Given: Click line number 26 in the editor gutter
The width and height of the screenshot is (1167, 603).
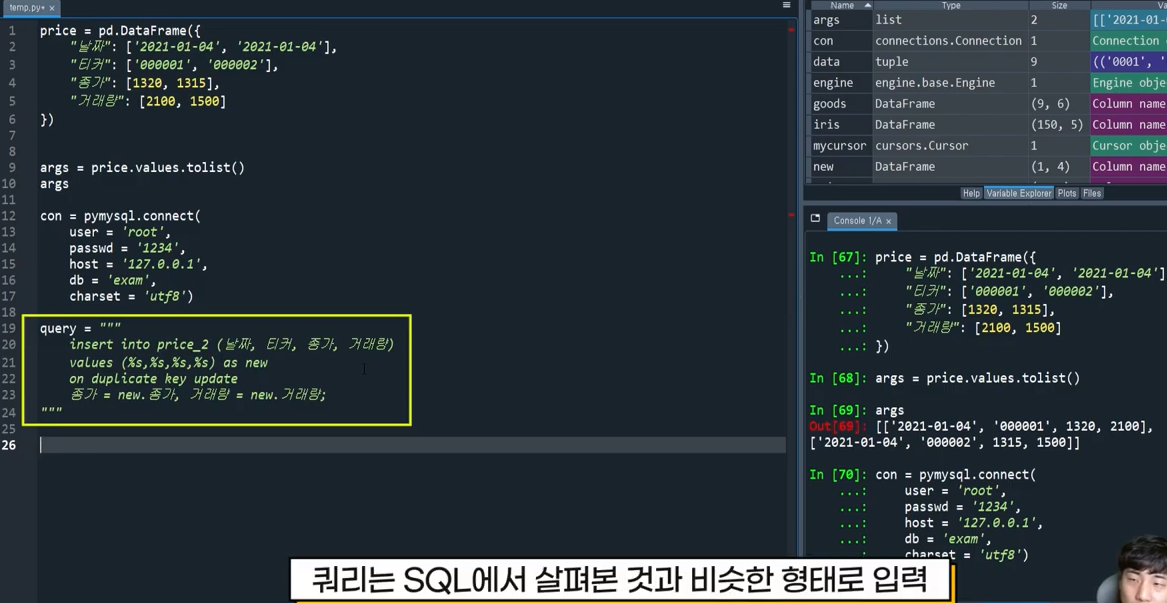Looking at the screenshot, I should [x=9, y=445].
